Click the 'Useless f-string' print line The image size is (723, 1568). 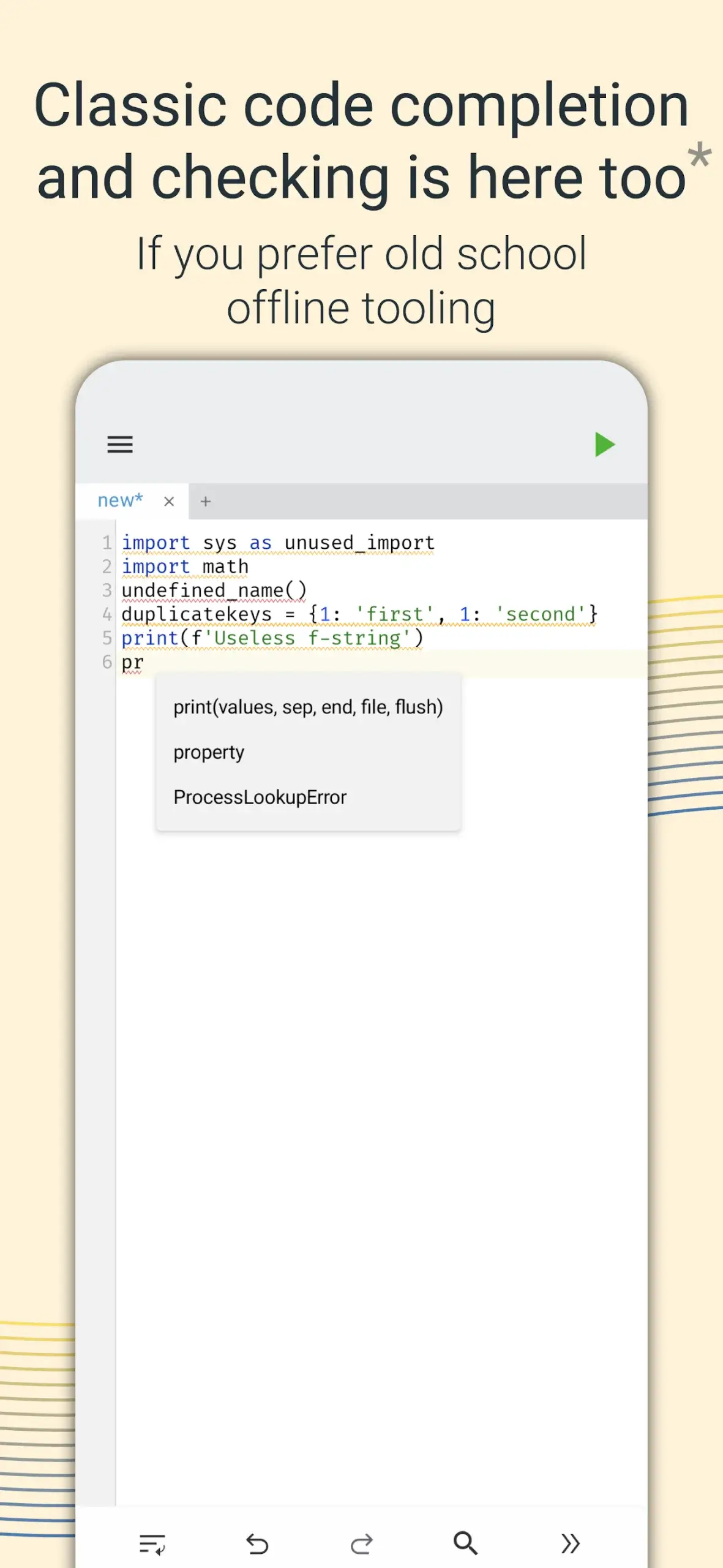tap(272, 638)
